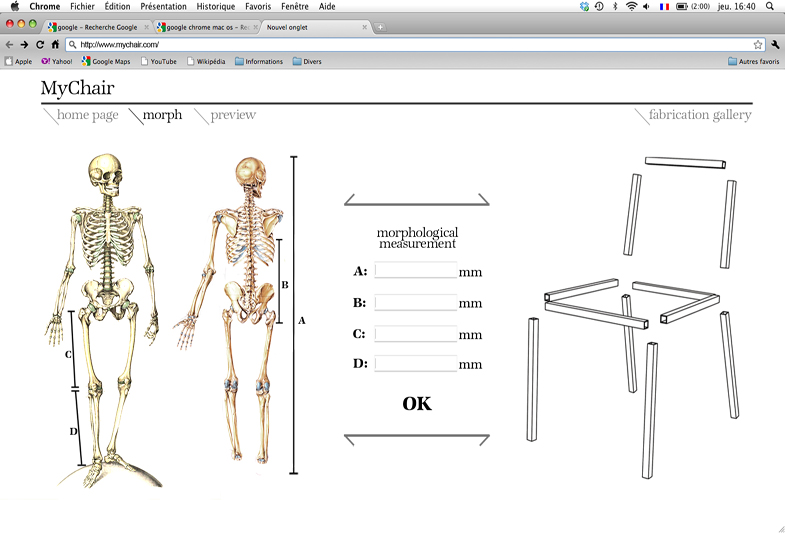
Task: Open Chrome's wrench settings menu
Action: pos(775,45)
